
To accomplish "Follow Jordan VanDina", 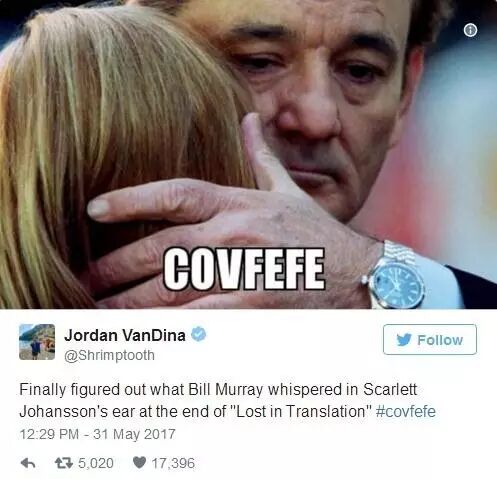I will click(430, 339).
